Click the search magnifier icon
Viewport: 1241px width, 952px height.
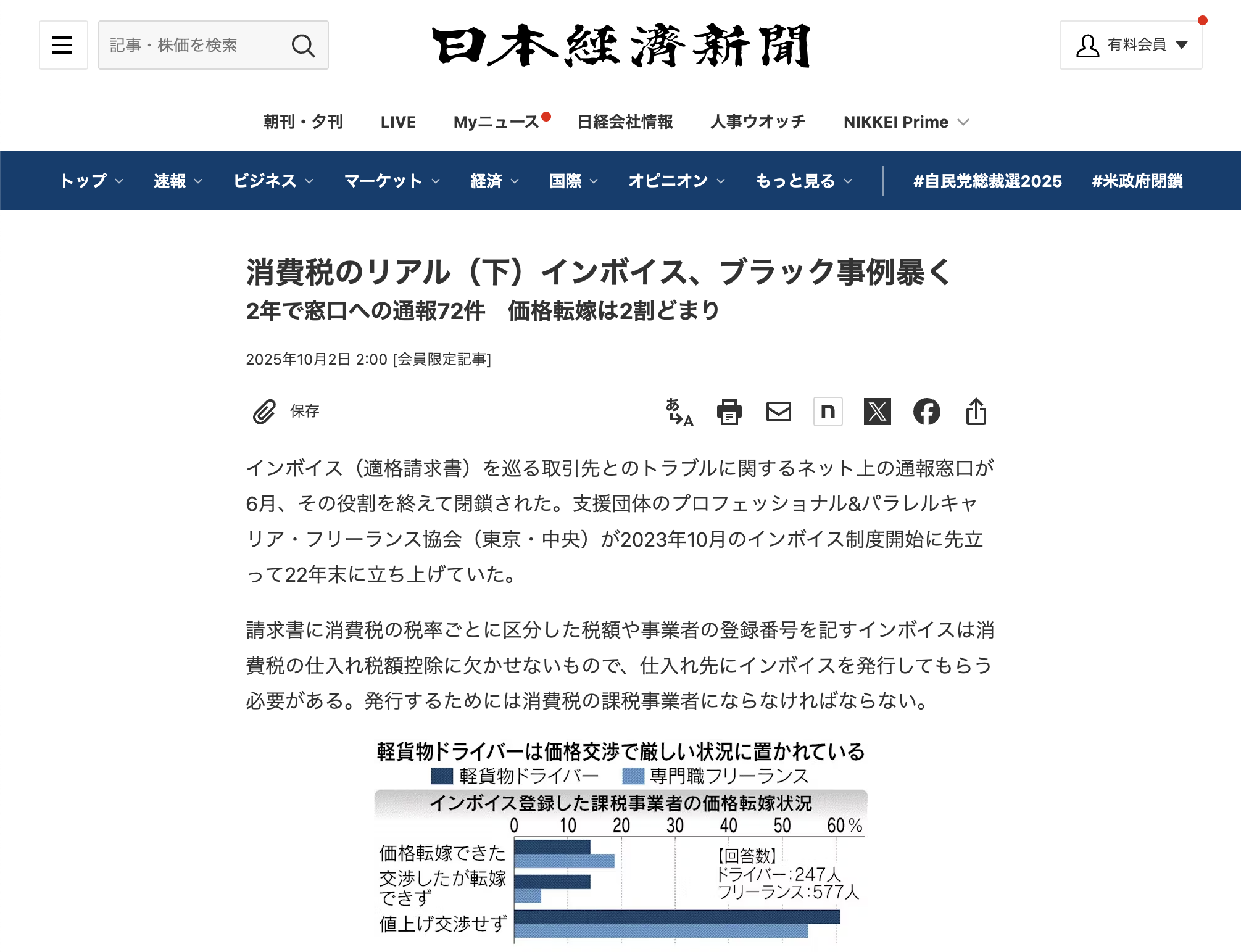[302, 45]
